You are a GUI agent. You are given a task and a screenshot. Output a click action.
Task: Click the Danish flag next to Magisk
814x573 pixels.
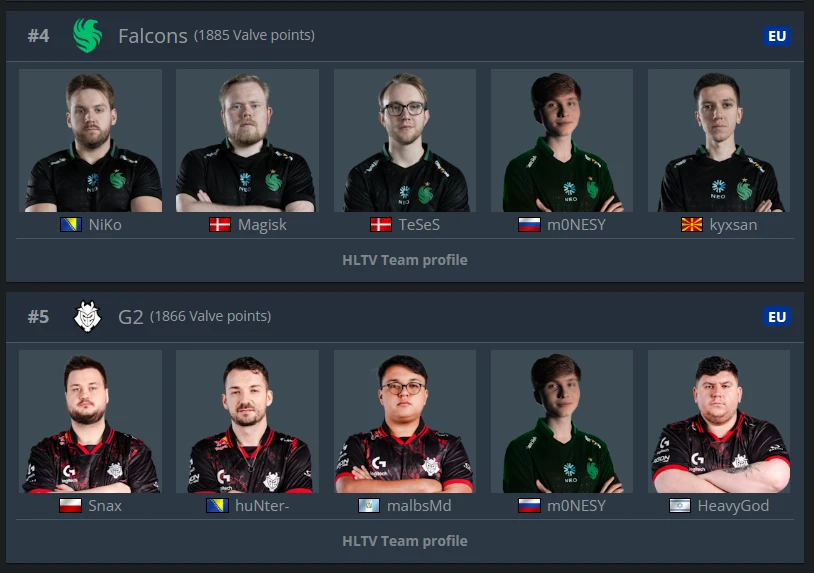(220, 225)
